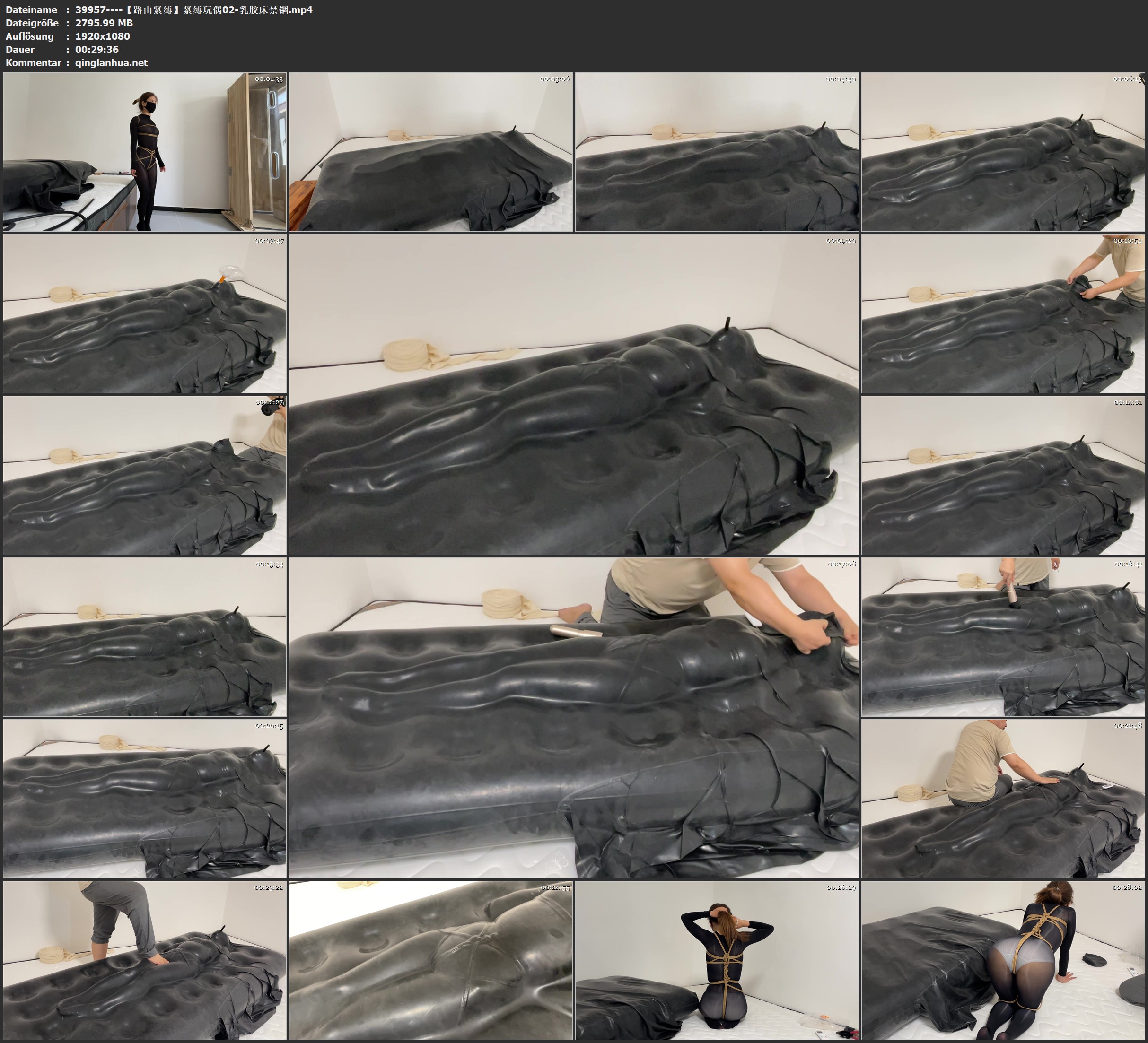Click the frame with timestamp 00:06:13
The height and width of the screenshot is (1043, 1148).
click(1003, 152)
